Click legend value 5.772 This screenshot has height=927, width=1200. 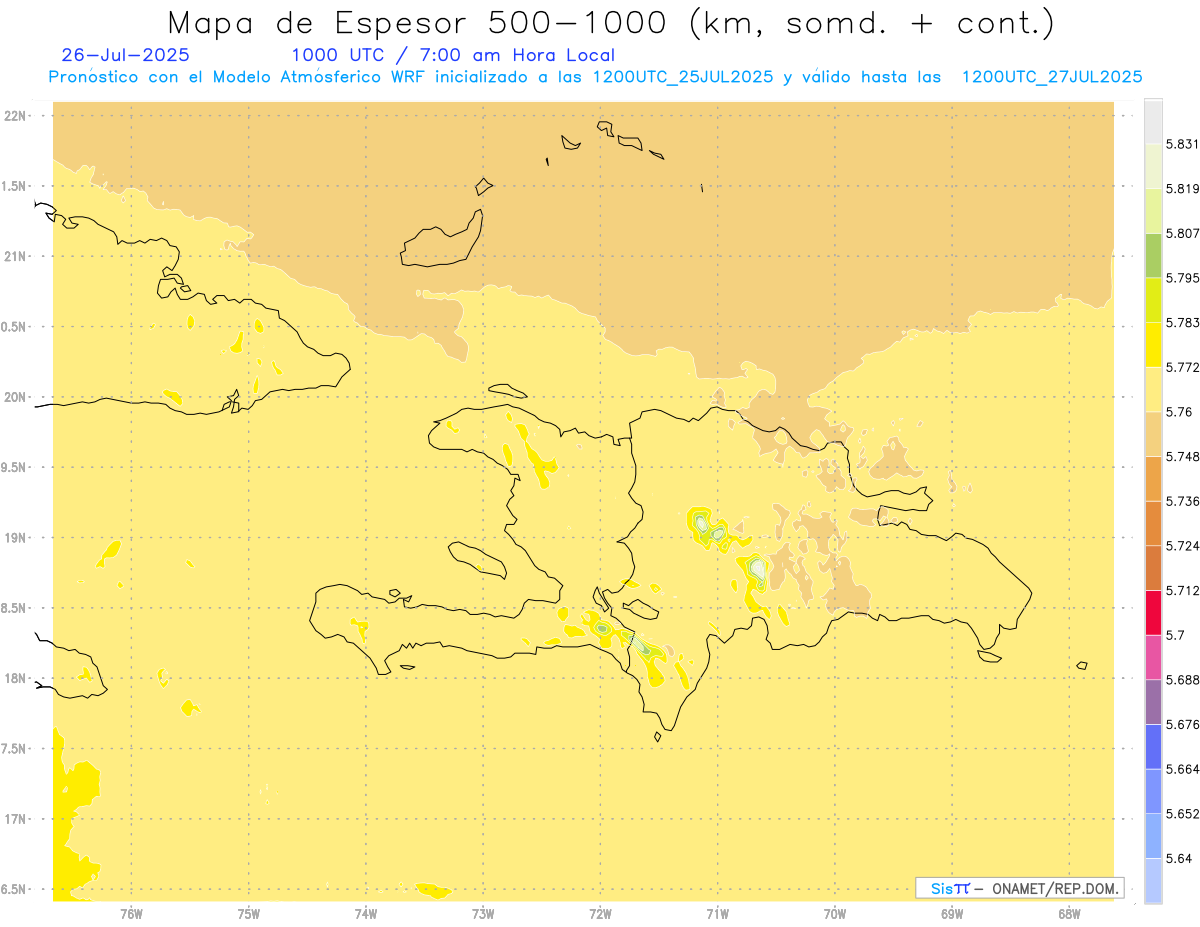(1183, 367)
